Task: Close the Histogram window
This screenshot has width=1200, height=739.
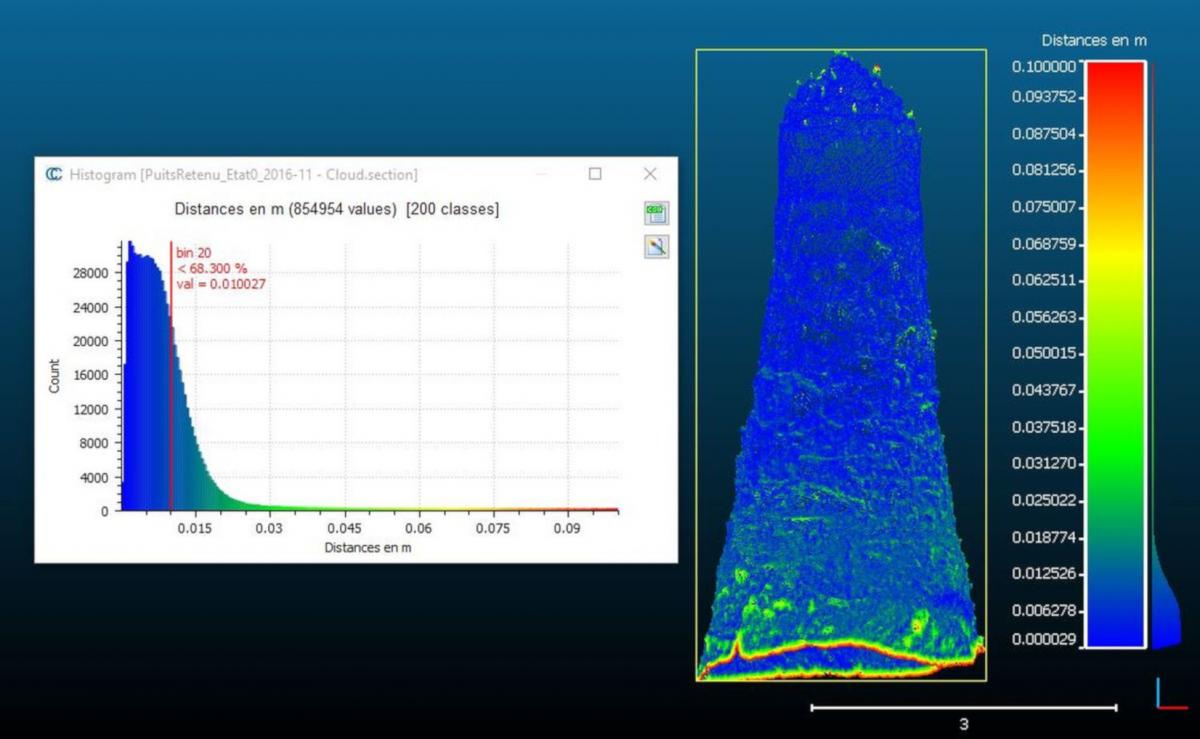Action: pyautogui.click(x=650, y=174)
